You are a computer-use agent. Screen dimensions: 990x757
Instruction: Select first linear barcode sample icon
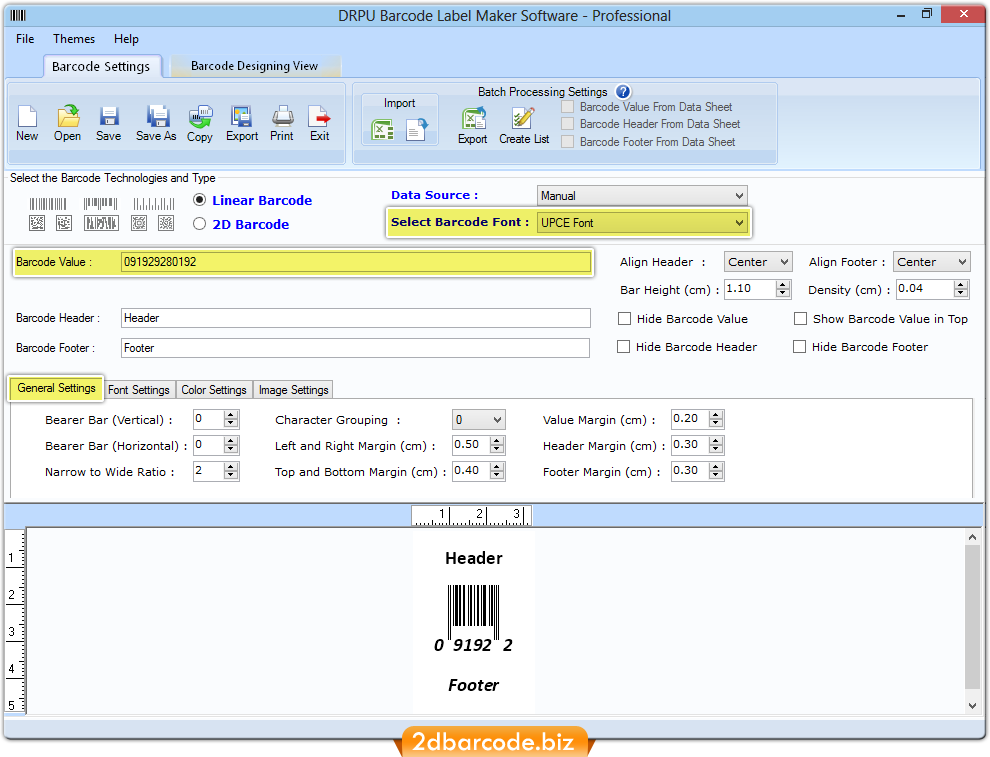click(48, 204)
